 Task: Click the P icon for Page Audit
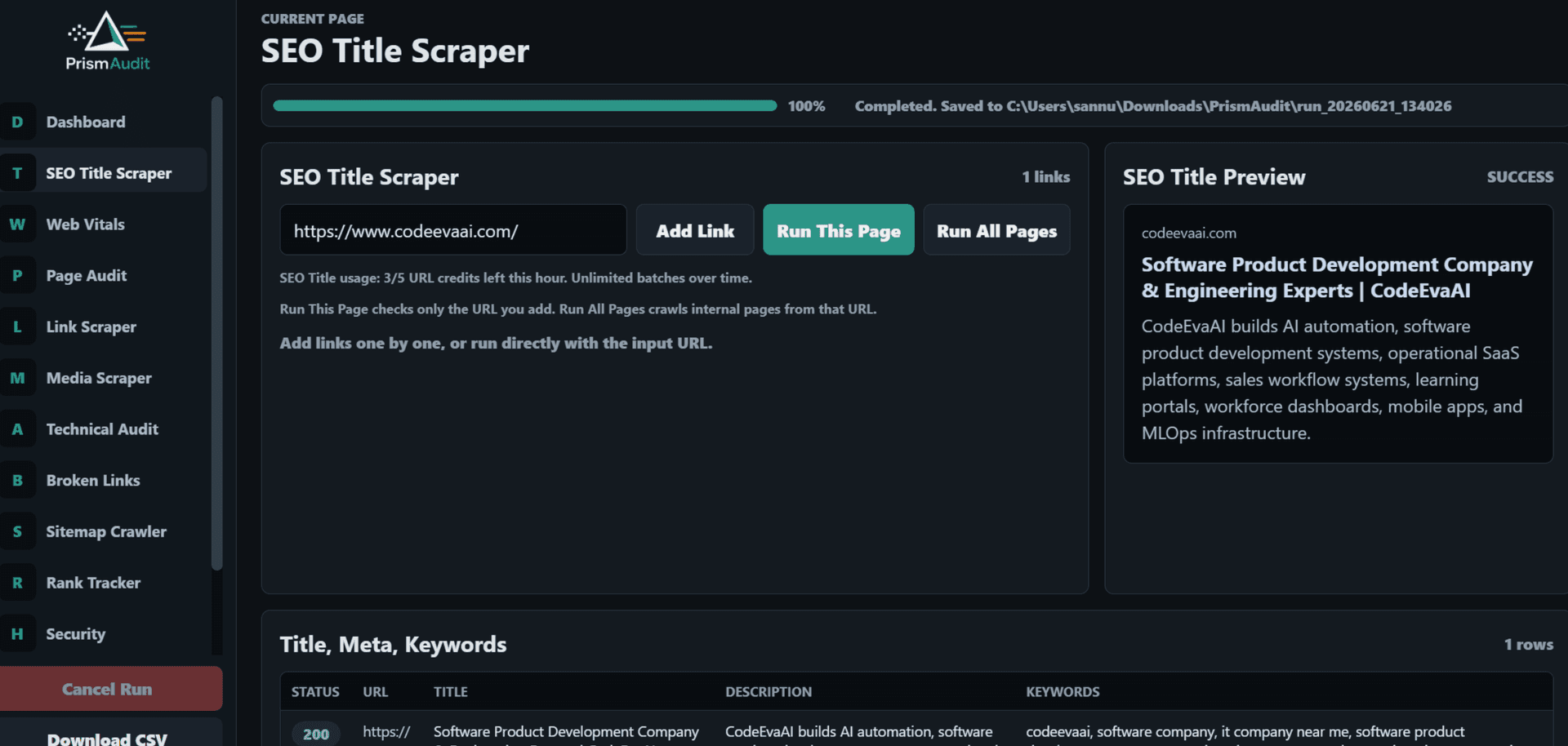[x=17, y=276]
